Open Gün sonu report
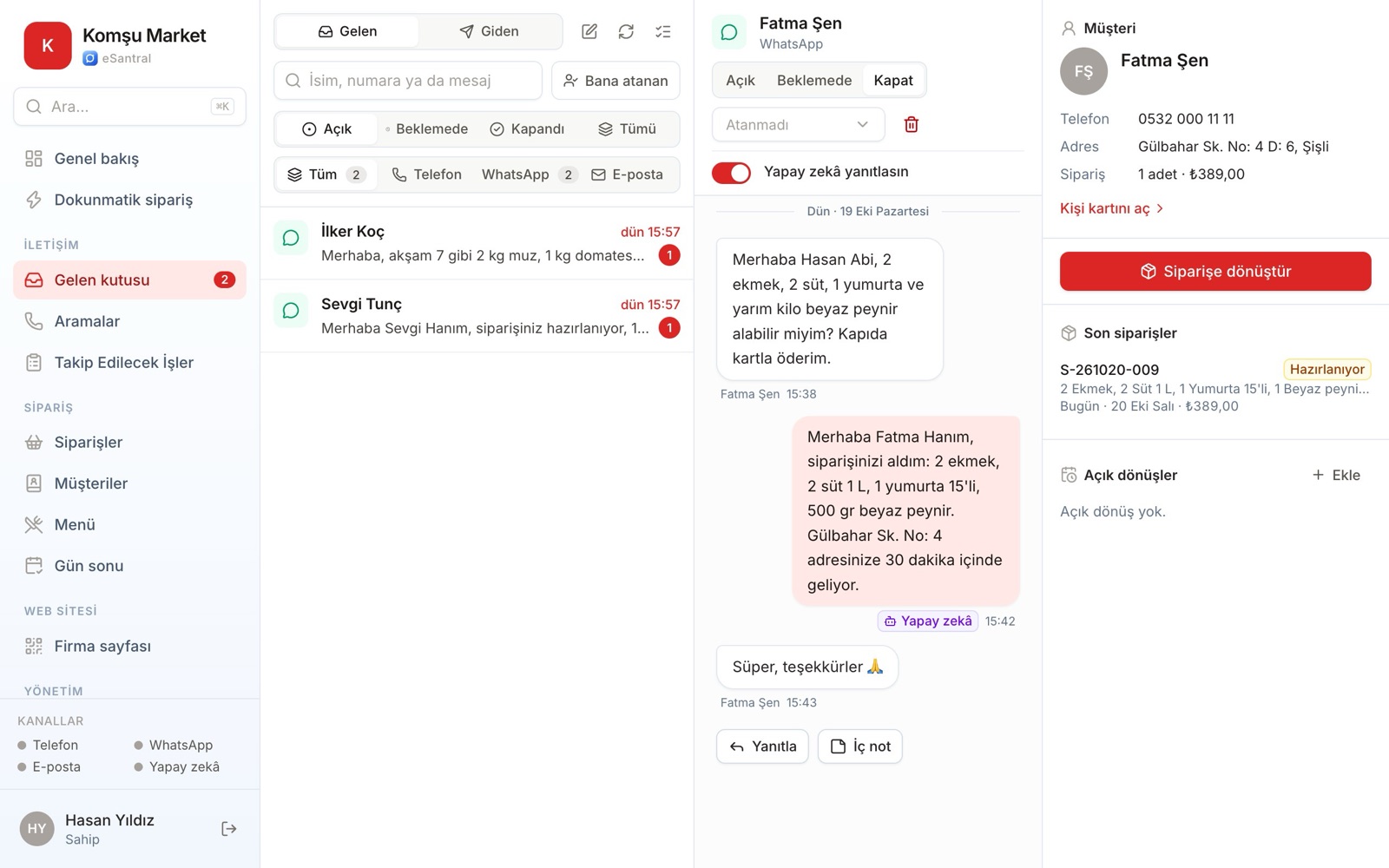The image size is (1389, 868). tap(129, 566)
